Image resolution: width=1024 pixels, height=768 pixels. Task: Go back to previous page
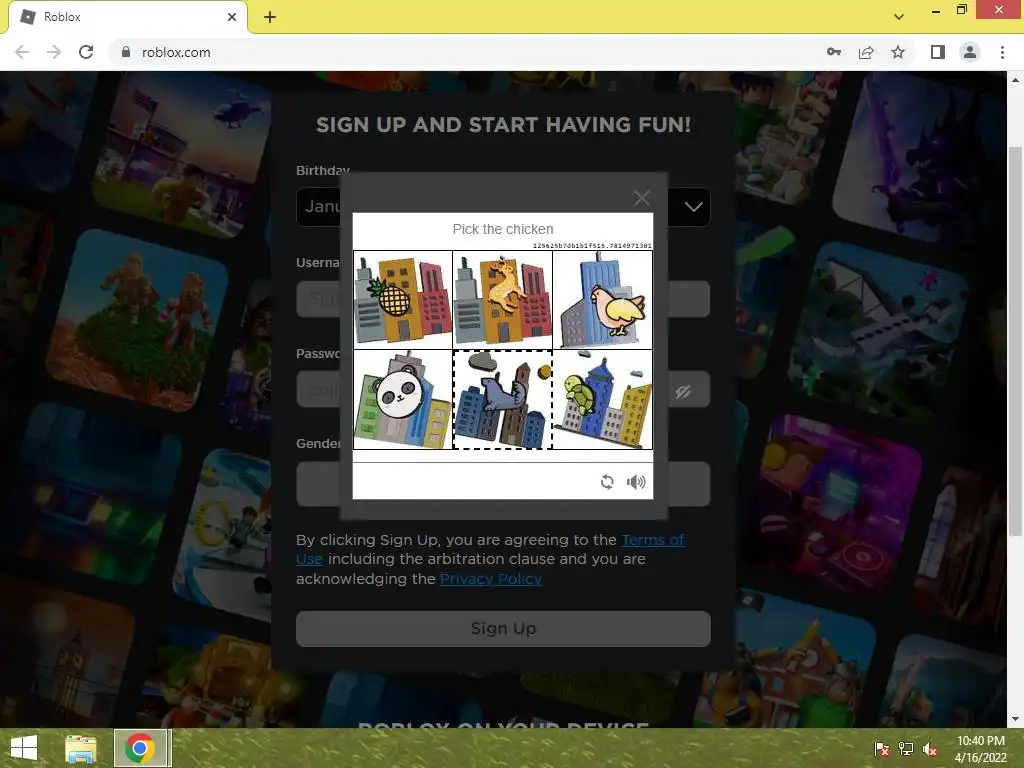click(x=22, y=52)
